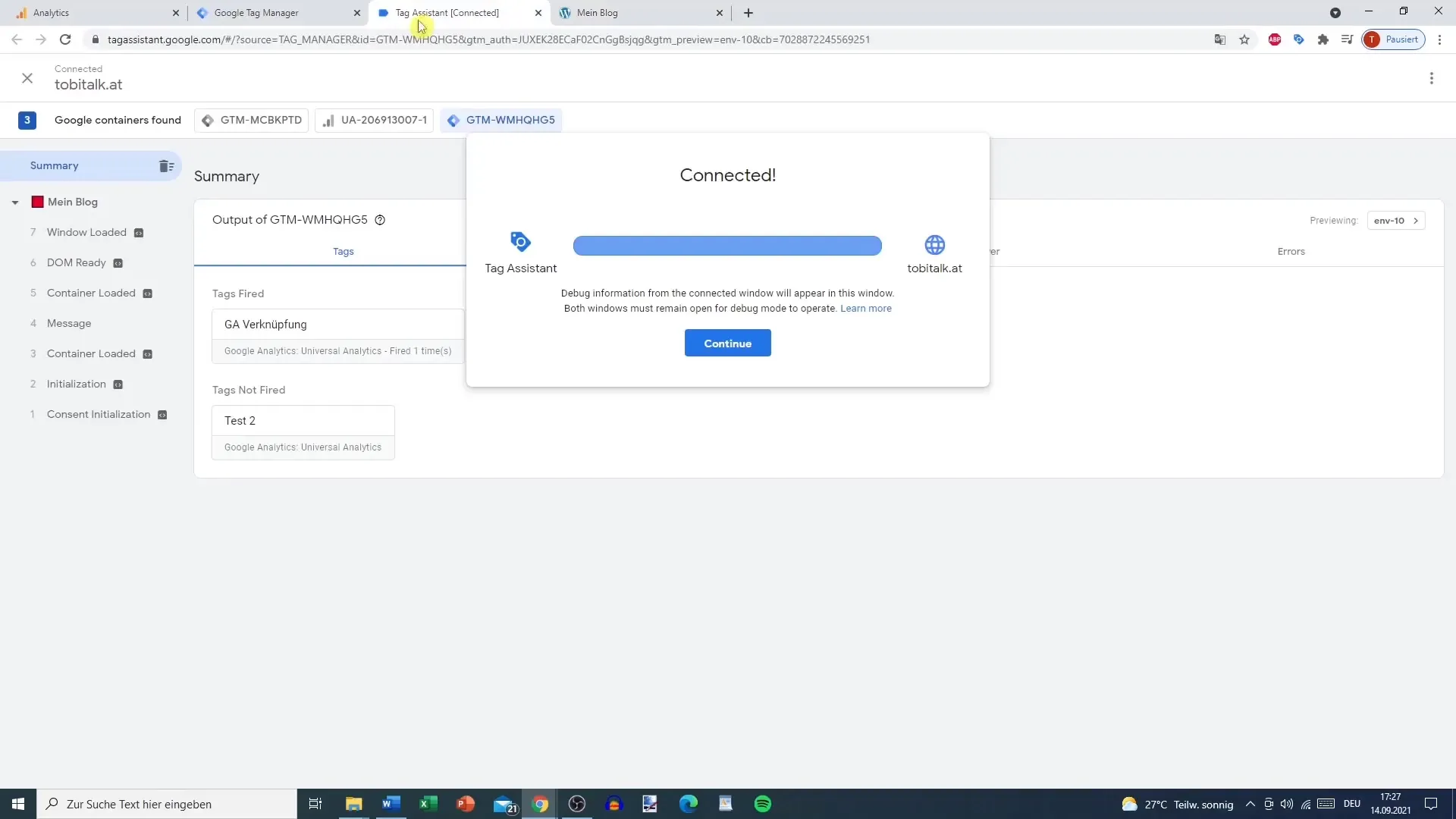This screenshot has width=1456, height=819.
Task: Select the UA-206913003-1 container tab
Action: pos(377,119)
